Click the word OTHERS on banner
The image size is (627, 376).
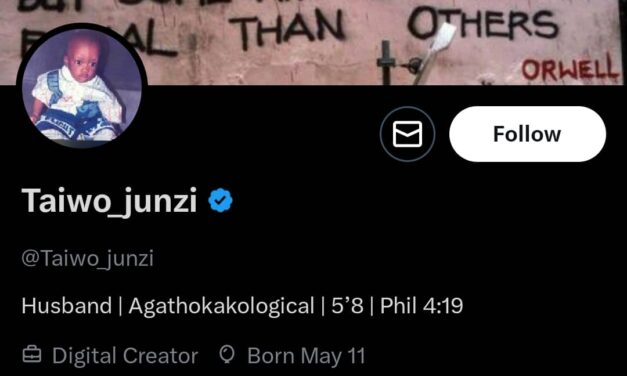(x=482, y=23)
